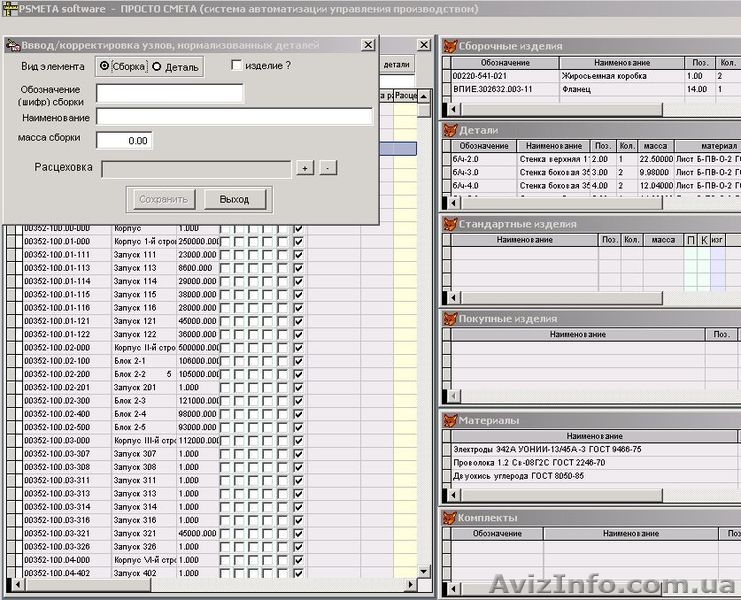This screenshot has height=600, width=741.
Task: Click the Стандартные изделия panel fox icon
Action: coord(450,224)
